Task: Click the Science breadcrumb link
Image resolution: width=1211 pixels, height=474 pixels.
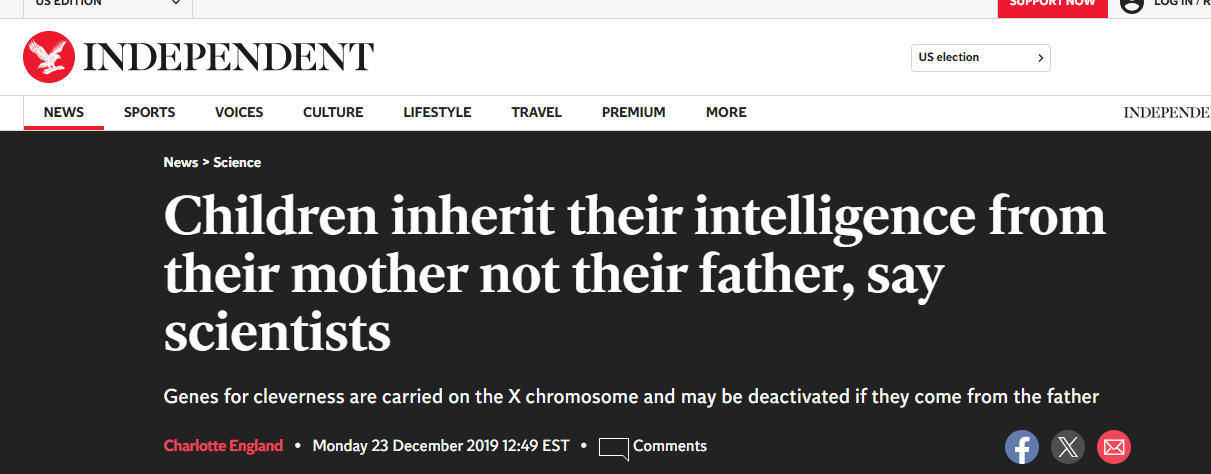Action: tap(237, 162)
